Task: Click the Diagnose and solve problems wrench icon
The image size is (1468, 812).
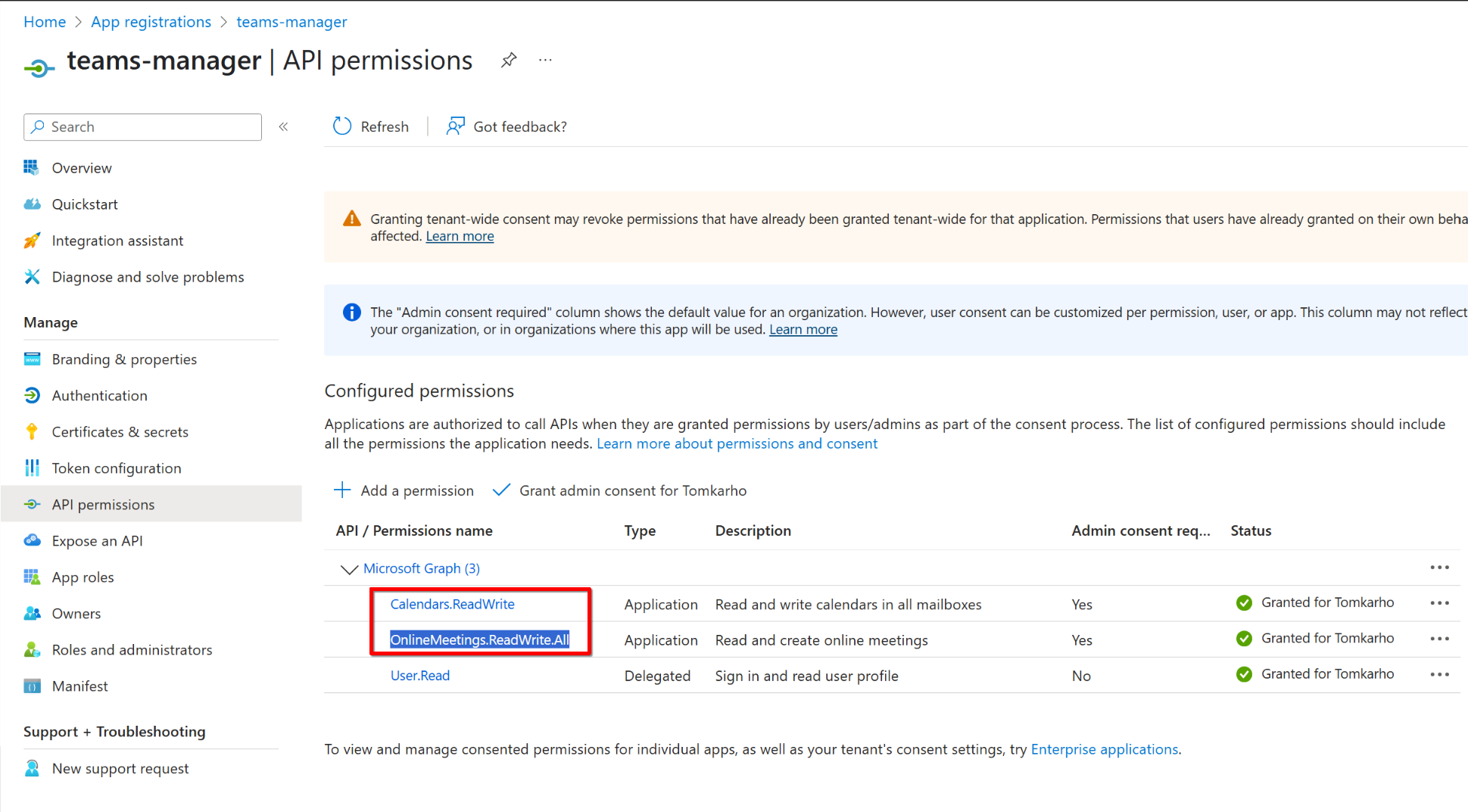Action: (32, 276)
